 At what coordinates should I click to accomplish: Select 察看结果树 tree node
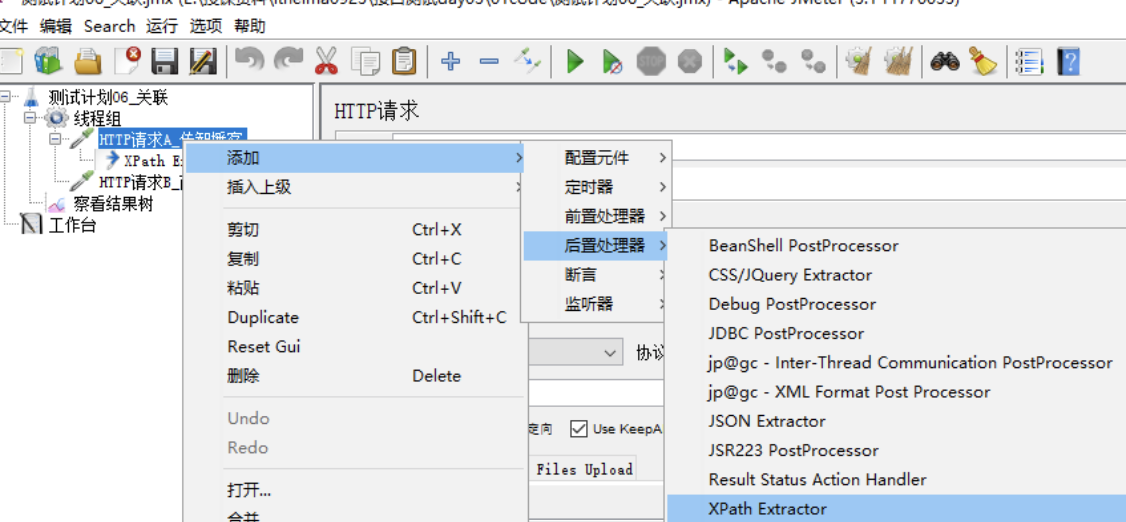[113, 205]
